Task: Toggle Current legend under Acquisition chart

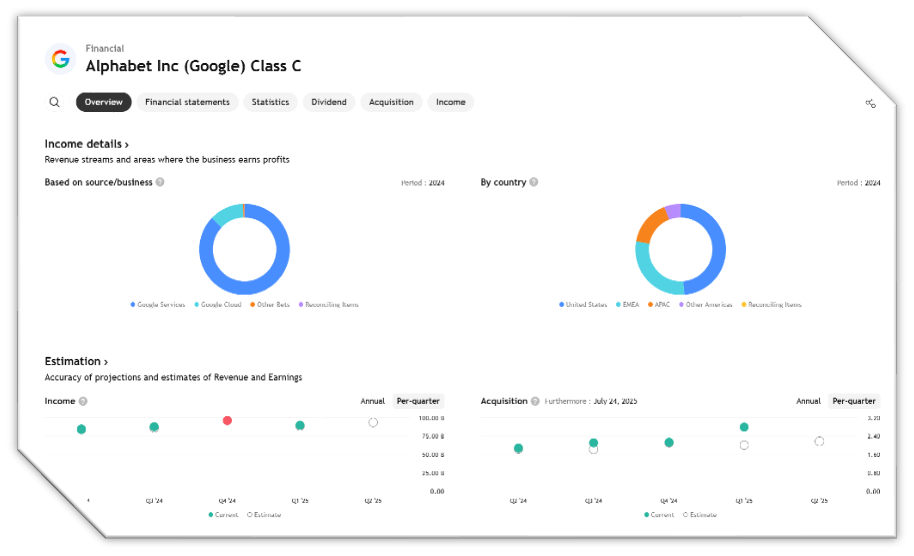Action: (x=659, y=515)
